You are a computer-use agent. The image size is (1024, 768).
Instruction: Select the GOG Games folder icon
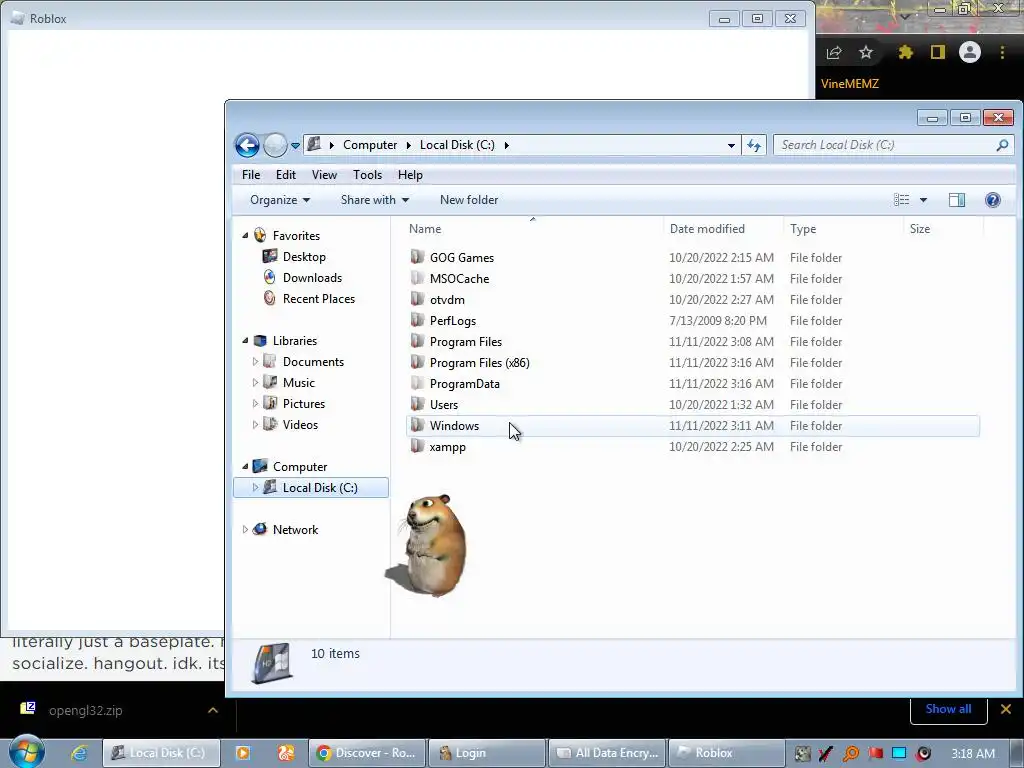point(417,257)
